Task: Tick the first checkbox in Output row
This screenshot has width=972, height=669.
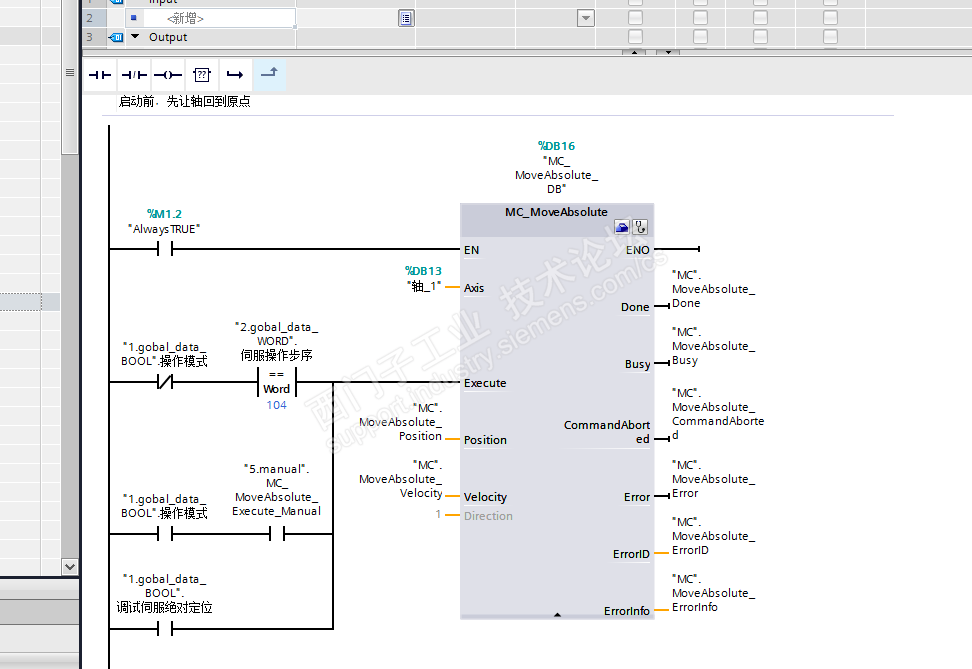Action: coord(635,37)
